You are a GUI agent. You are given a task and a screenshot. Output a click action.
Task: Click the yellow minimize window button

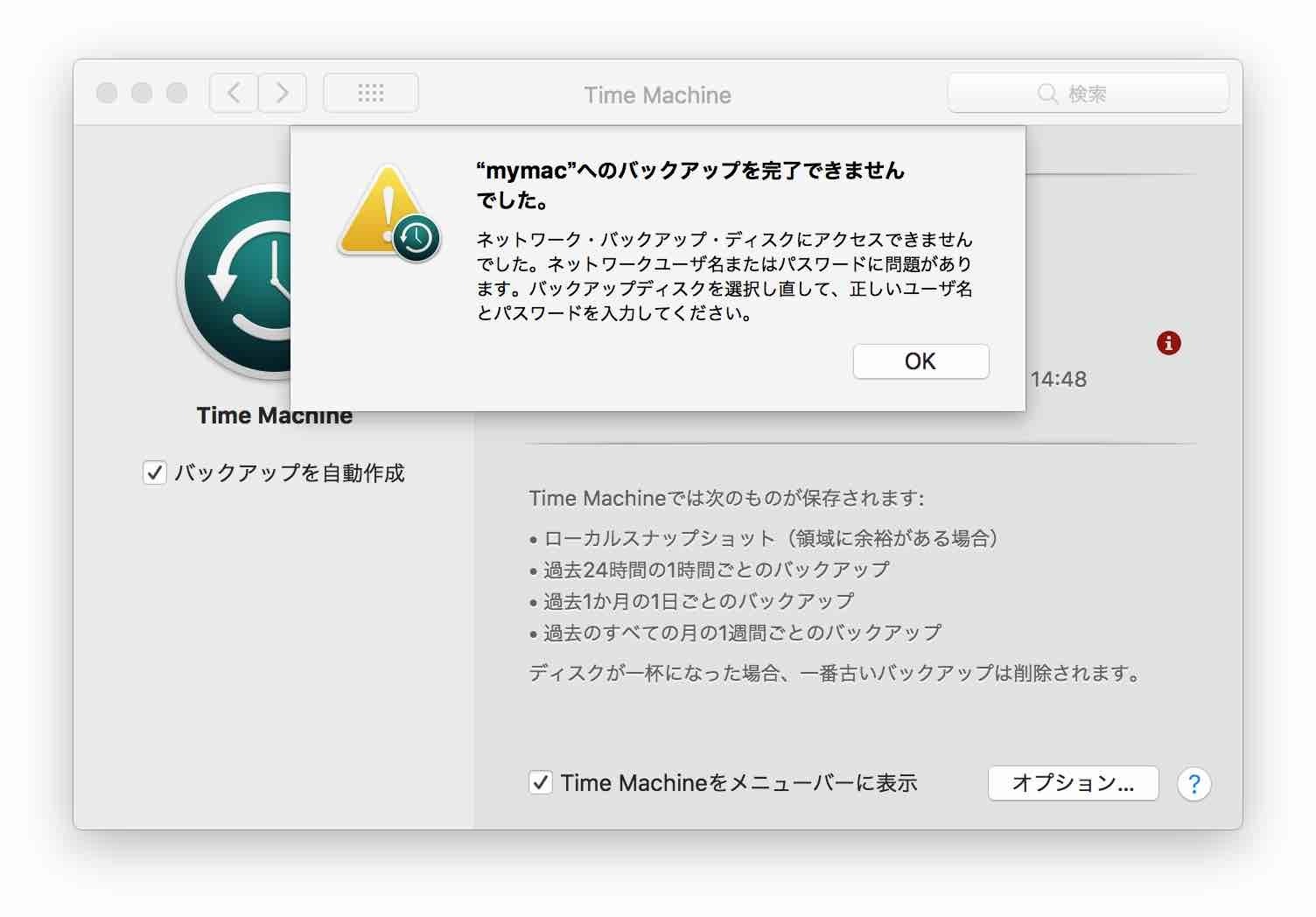[142, 93]
